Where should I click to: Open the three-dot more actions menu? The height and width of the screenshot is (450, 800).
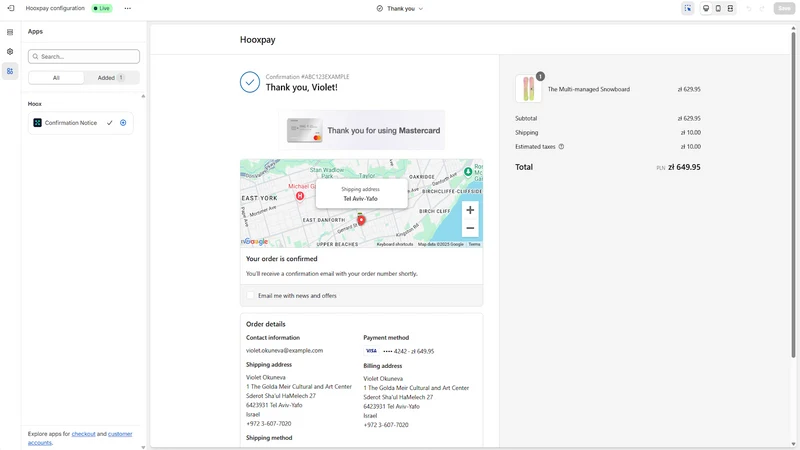(x=128, y=8)
